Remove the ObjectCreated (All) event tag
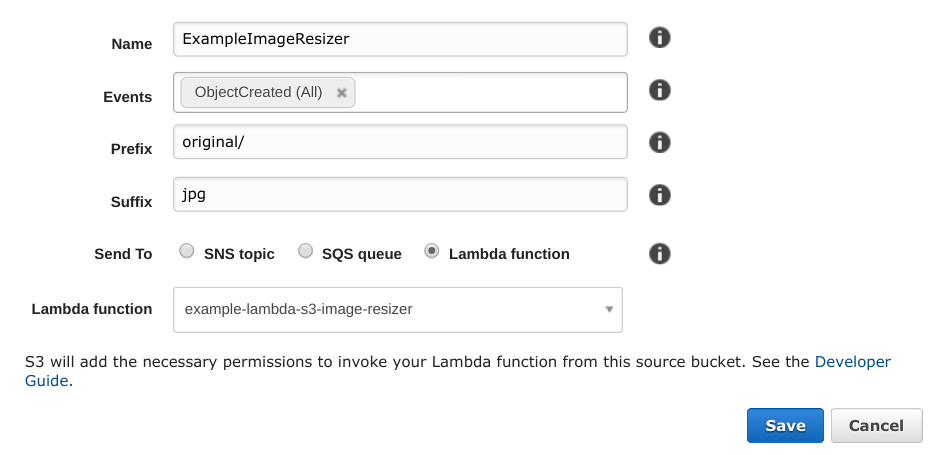This screenshot has height=455, width=938. click(x=341, y=93)
